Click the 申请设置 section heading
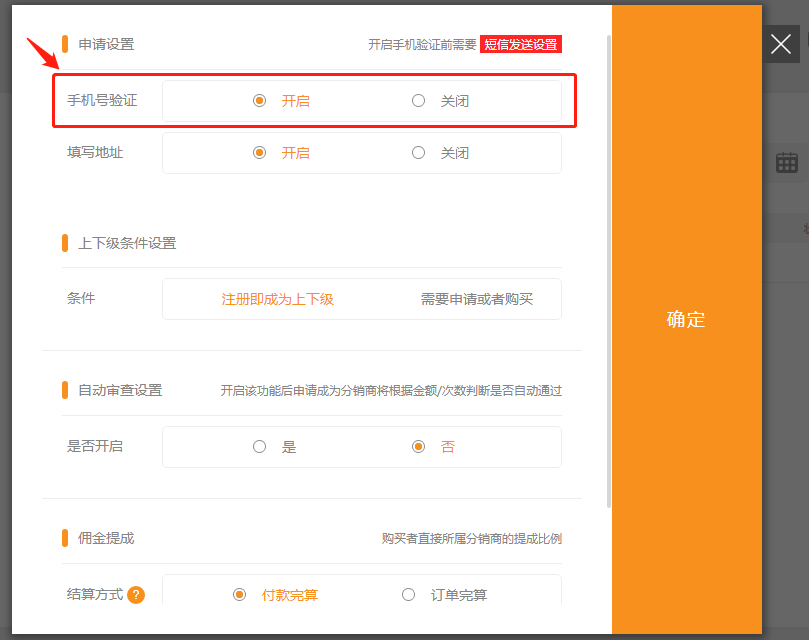This screenshot has width=809, height=640. 106,44
